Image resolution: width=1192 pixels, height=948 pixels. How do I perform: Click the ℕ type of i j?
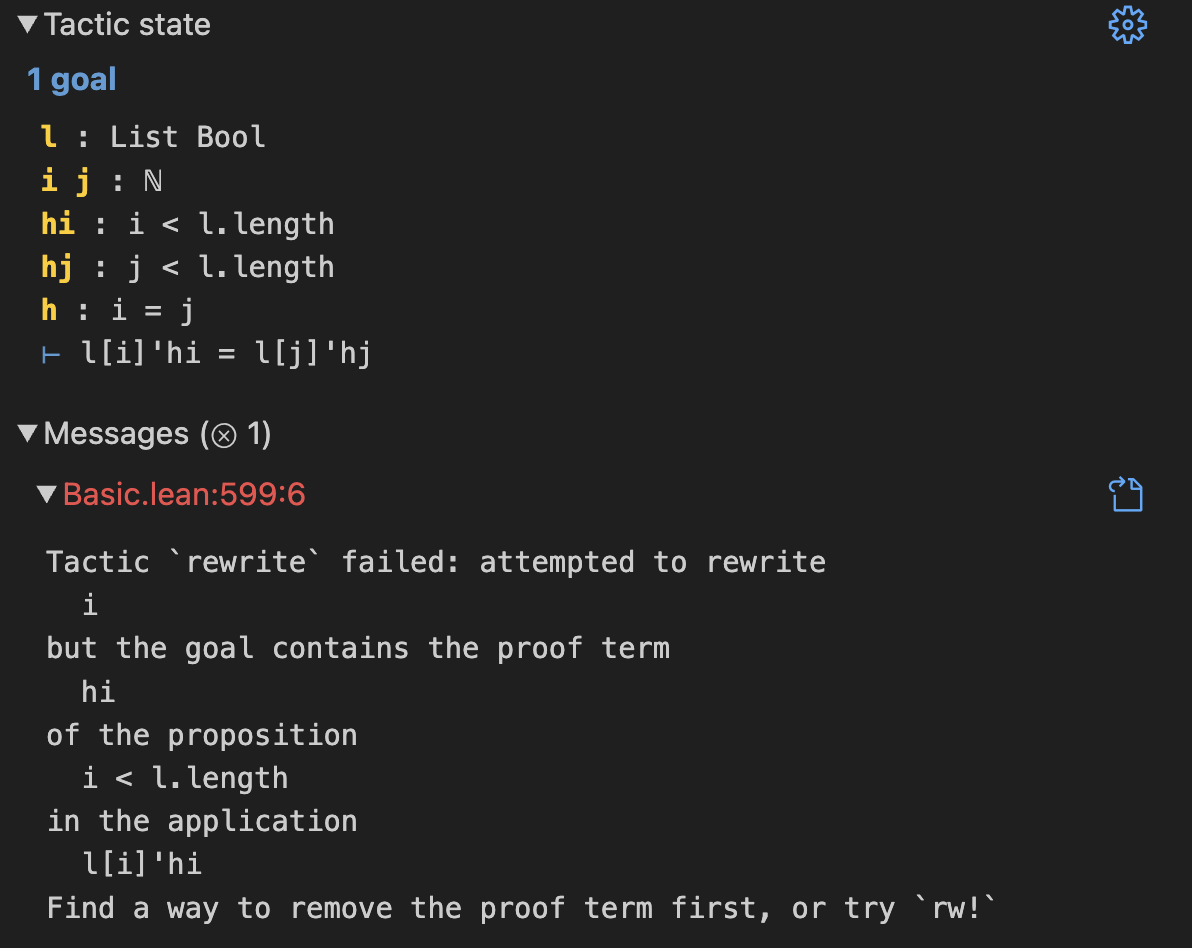[153, 181]
